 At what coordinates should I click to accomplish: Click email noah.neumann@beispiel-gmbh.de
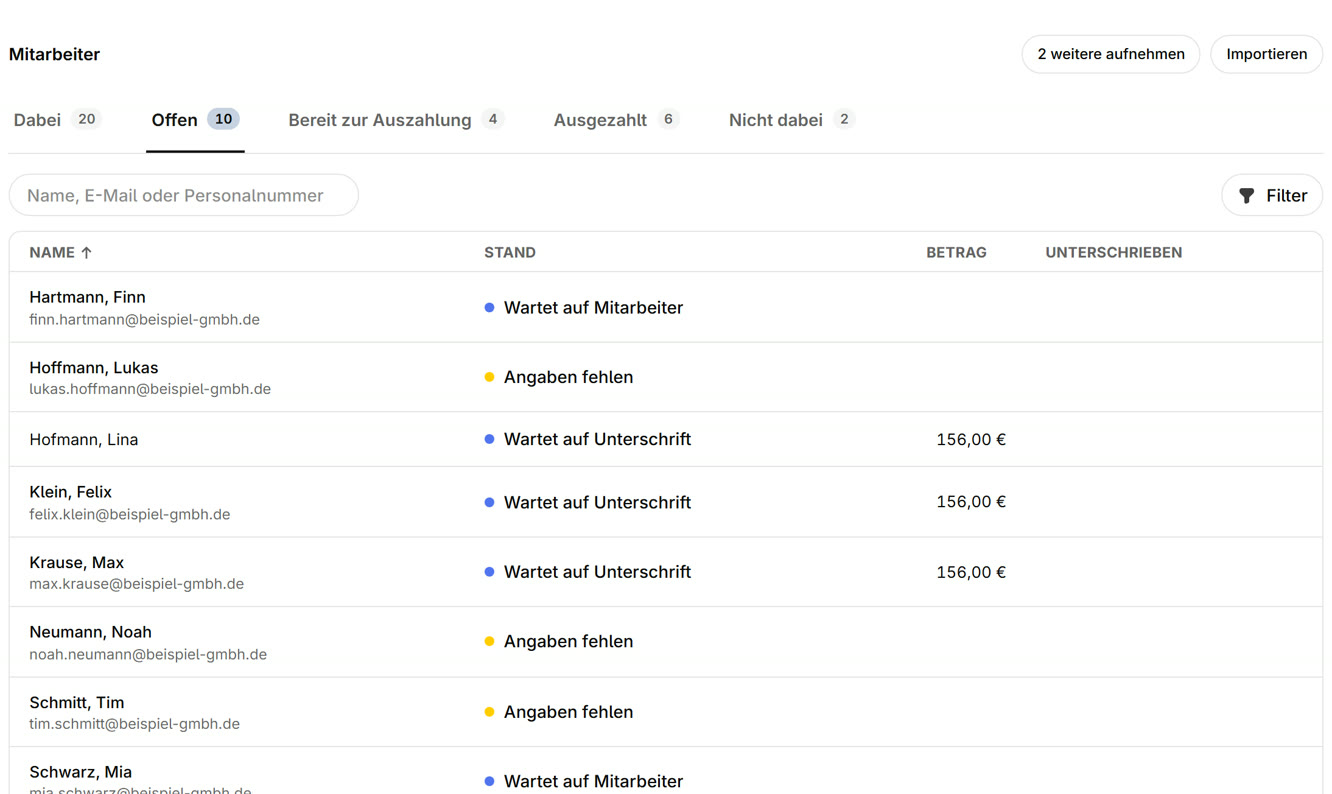click(x=148, y=655)
